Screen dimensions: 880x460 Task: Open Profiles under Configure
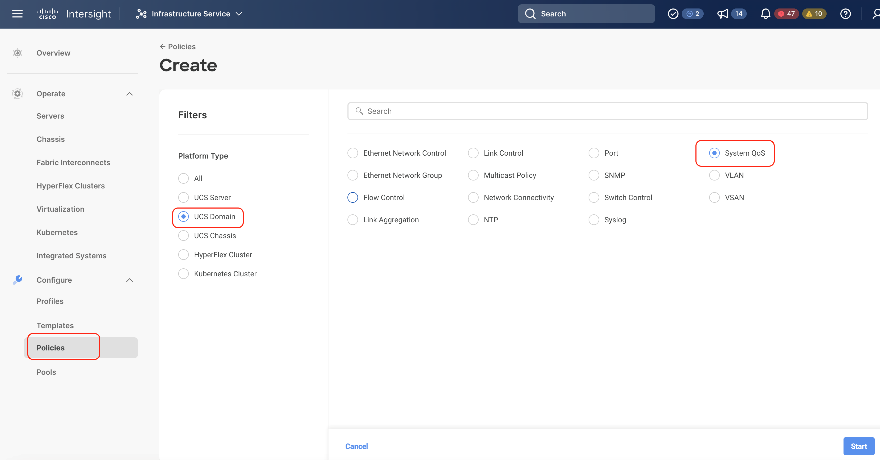(50, 301)
